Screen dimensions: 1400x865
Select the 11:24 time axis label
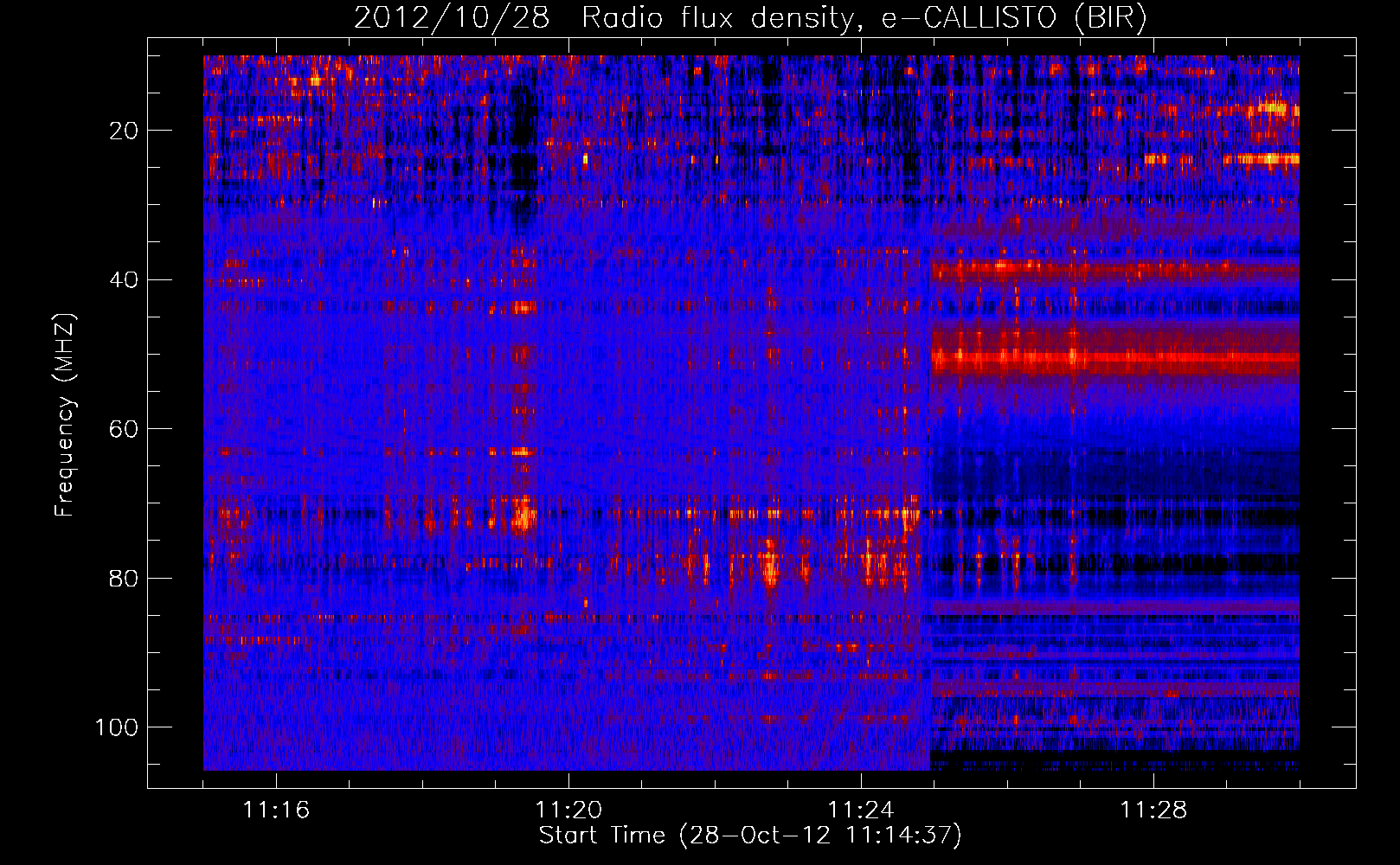[861, 810]
